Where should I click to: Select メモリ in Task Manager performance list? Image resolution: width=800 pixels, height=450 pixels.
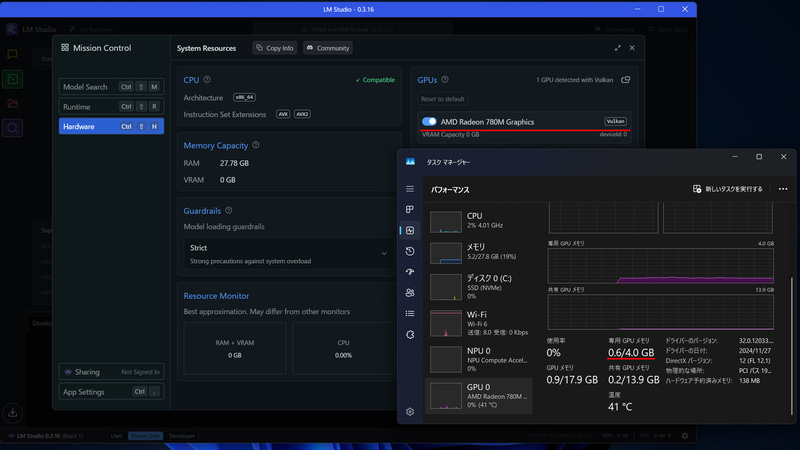pos(479,253)
